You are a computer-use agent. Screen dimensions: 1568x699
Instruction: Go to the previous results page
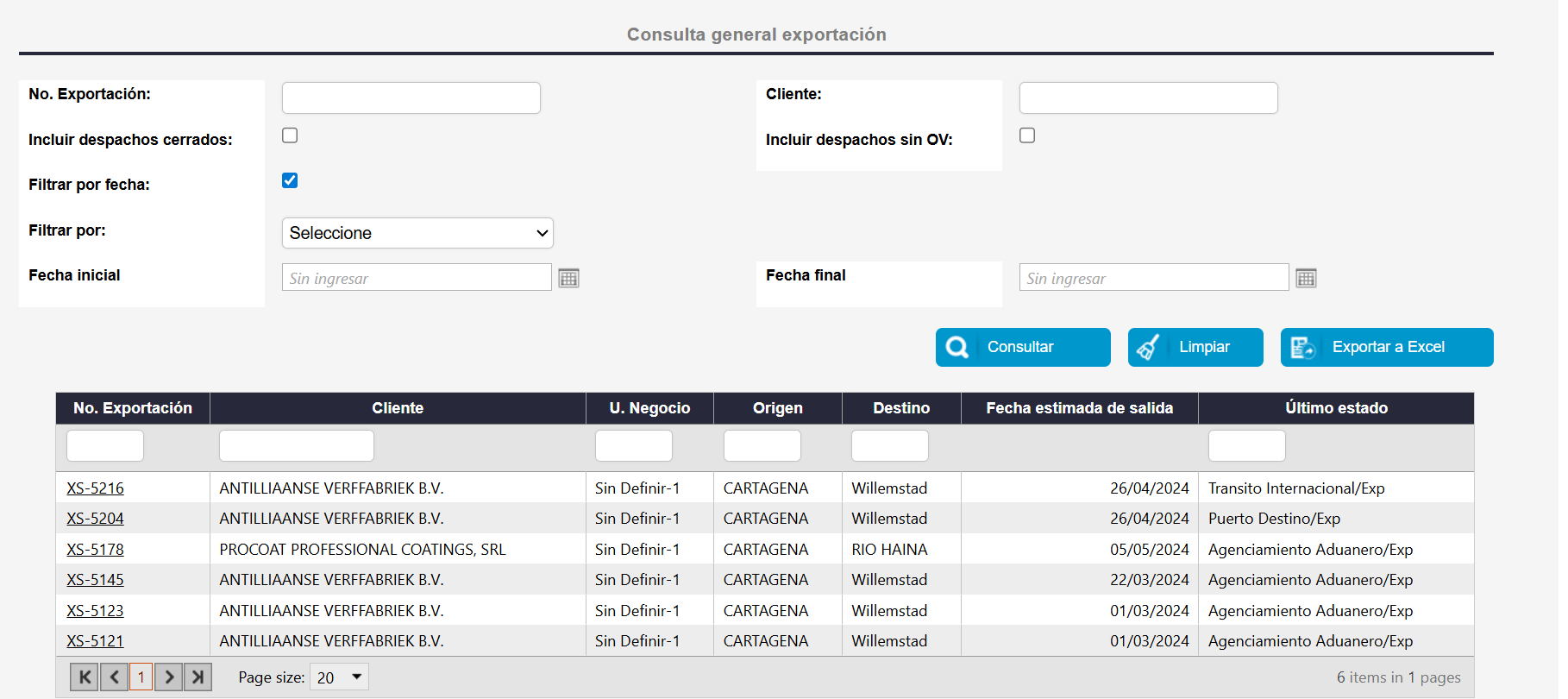pyautogui.click(x=114, y=677)
